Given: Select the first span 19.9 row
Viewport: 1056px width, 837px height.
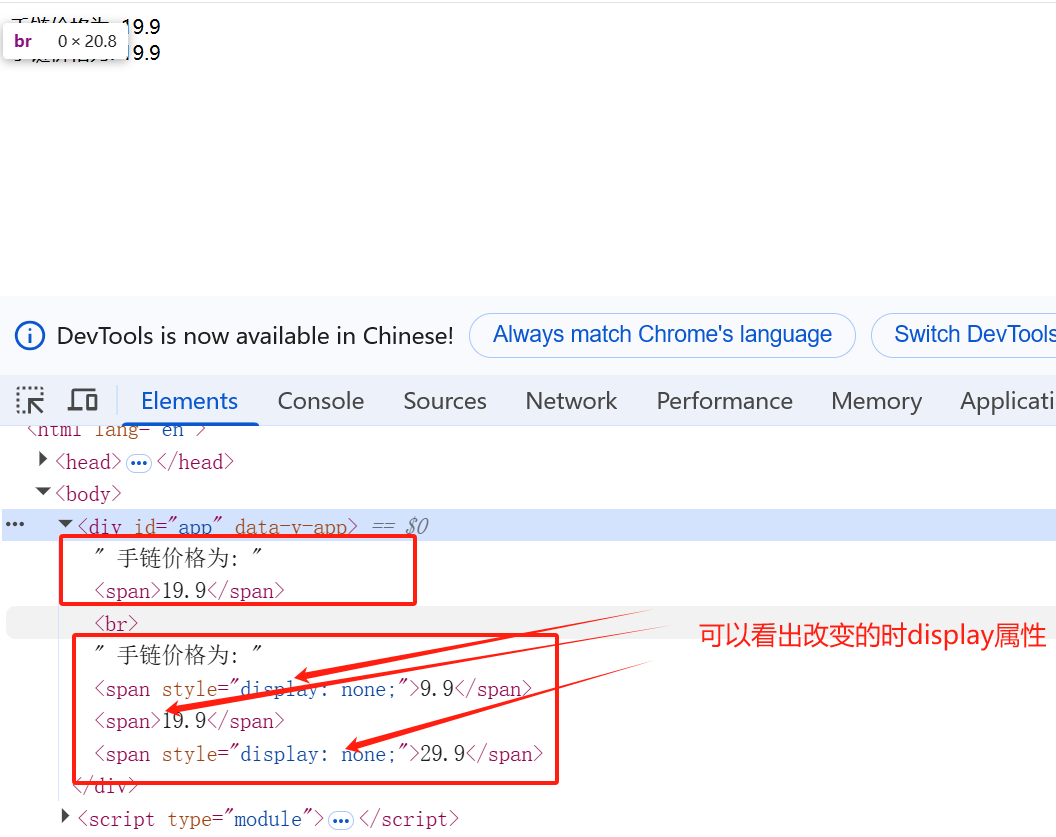Looking at the screenshot, I should [189, 591].
